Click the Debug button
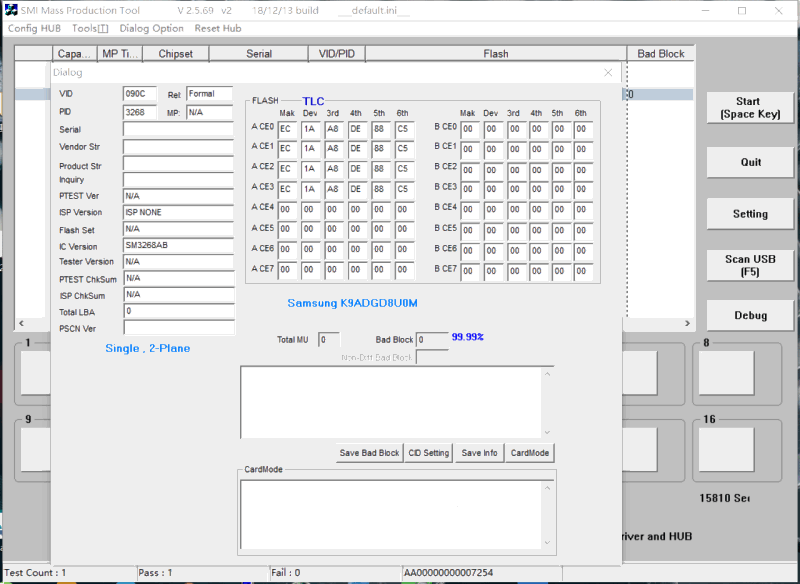 [x=750, y=316]
